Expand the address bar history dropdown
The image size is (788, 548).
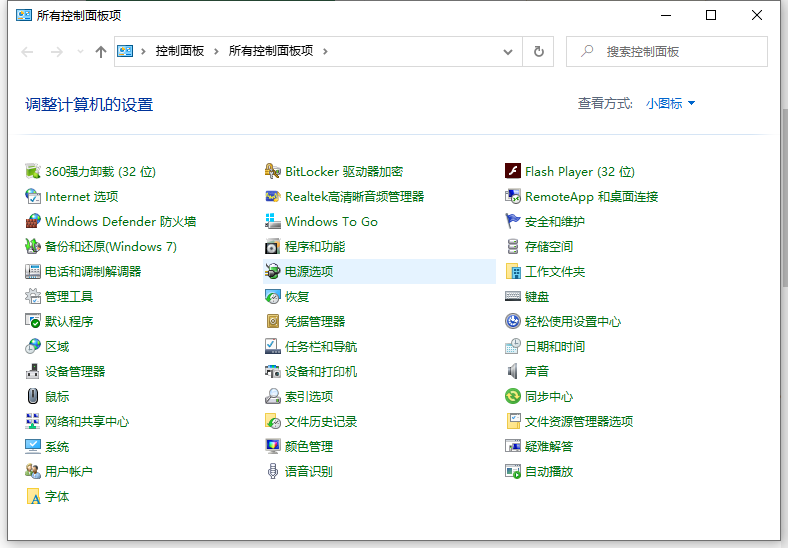pyautogui.click(x=508, y=52)
